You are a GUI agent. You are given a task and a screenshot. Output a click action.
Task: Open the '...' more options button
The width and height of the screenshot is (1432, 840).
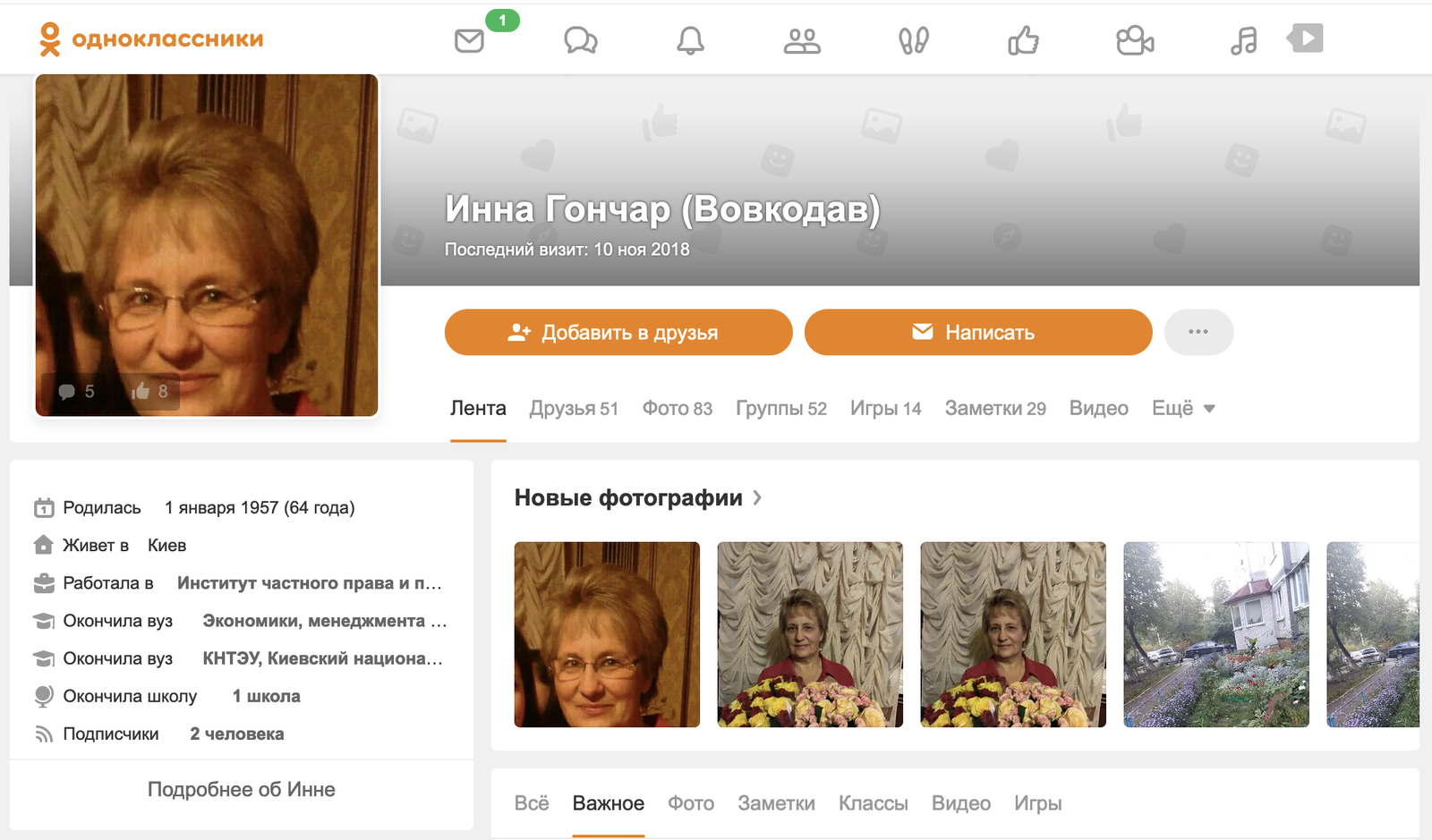[x=1198, y=332]
